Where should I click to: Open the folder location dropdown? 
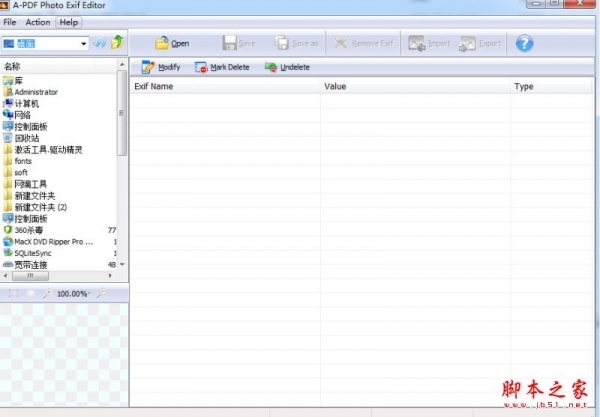[83, 44]
